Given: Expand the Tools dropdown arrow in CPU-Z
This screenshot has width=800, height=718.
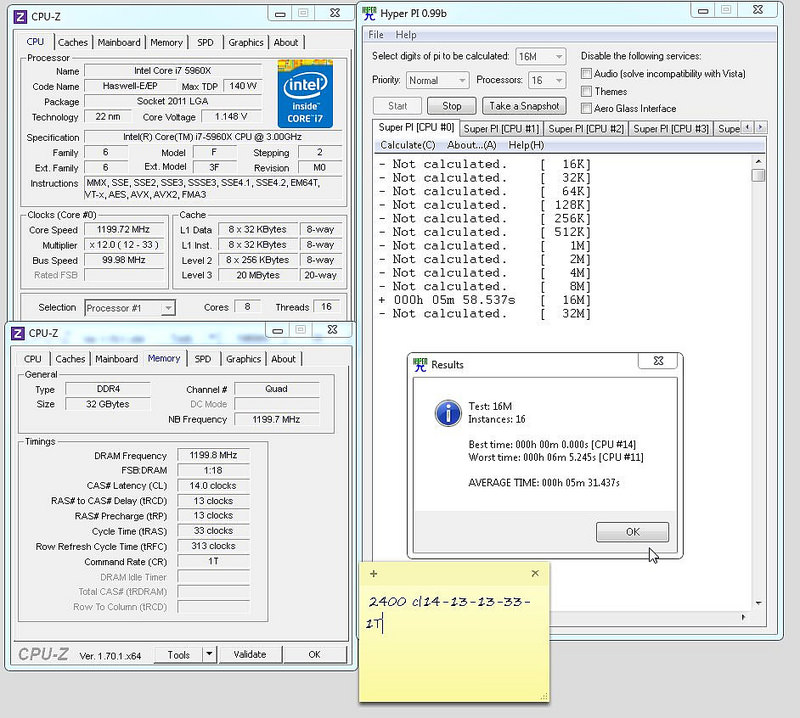Looking at the screenshot, I should (209, 654).
